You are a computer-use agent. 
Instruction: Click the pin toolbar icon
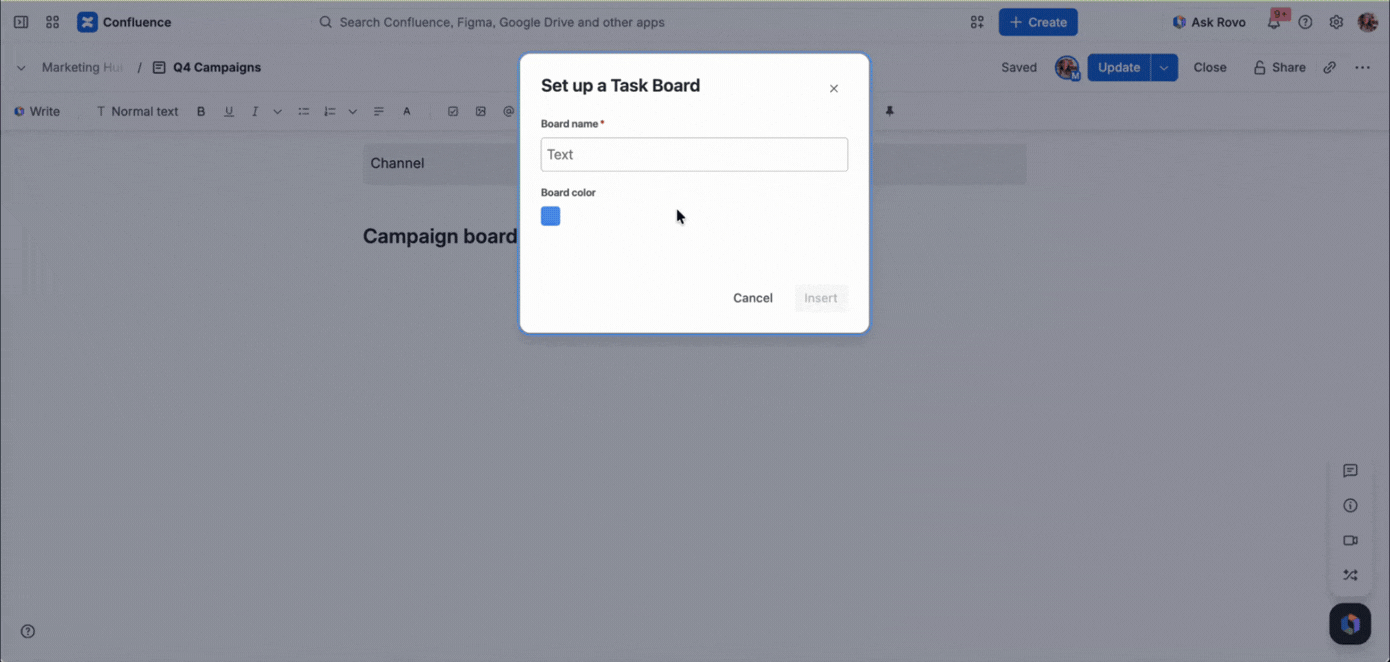[889, 111]
